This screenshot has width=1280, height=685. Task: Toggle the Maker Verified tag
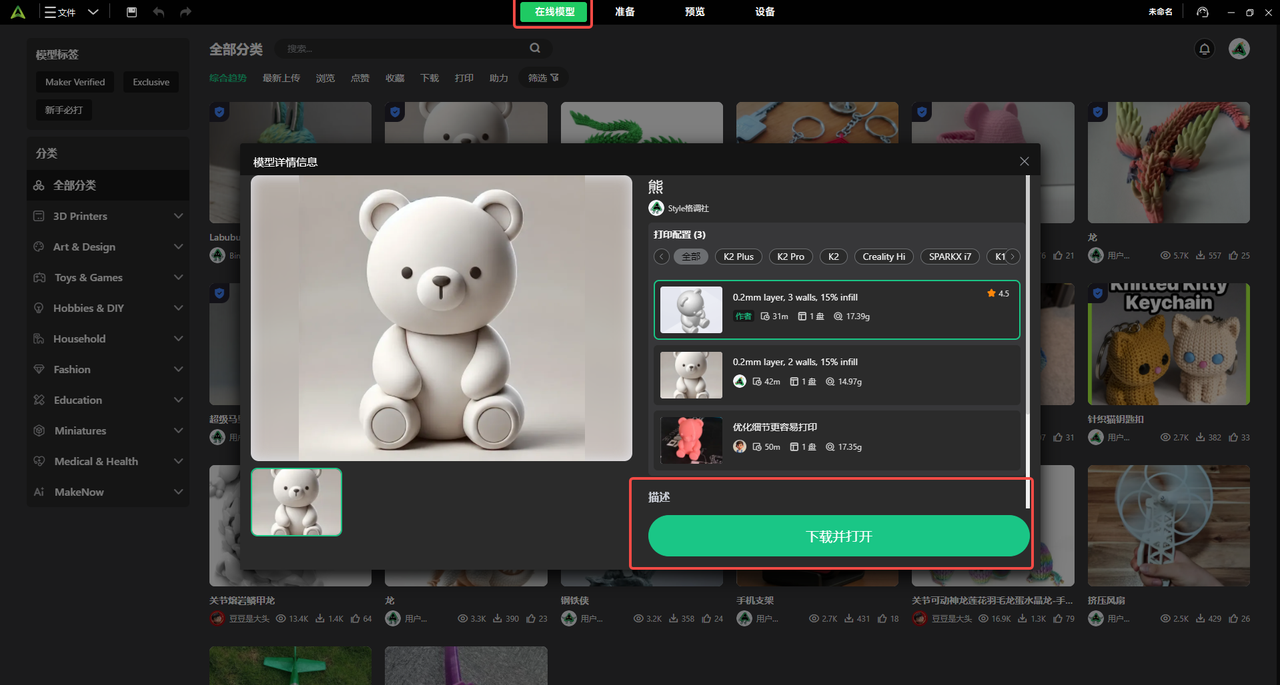[75, 82]
